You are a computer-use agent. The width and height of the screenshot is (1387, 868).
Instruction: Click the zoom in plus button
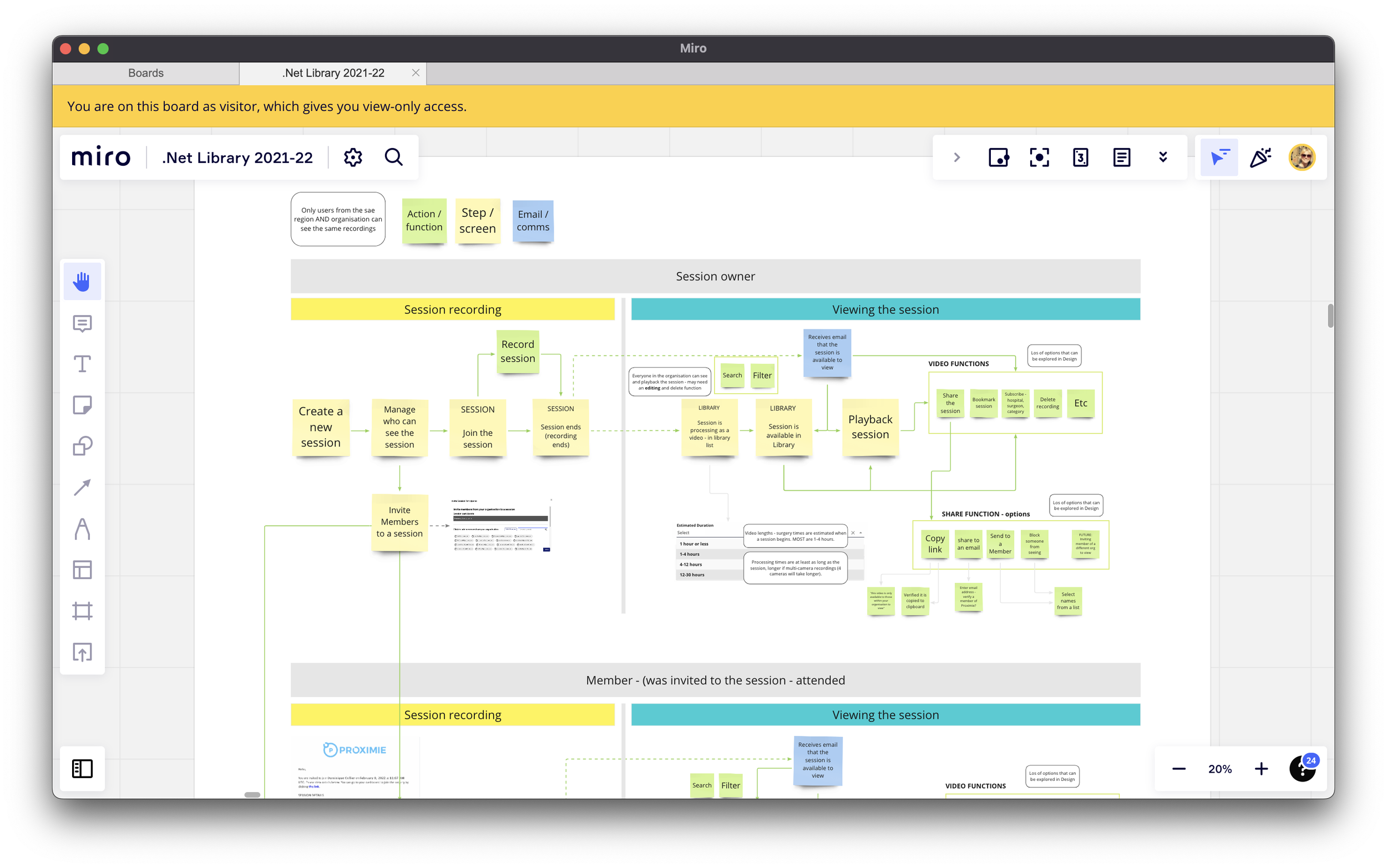tap(1261, 769)
